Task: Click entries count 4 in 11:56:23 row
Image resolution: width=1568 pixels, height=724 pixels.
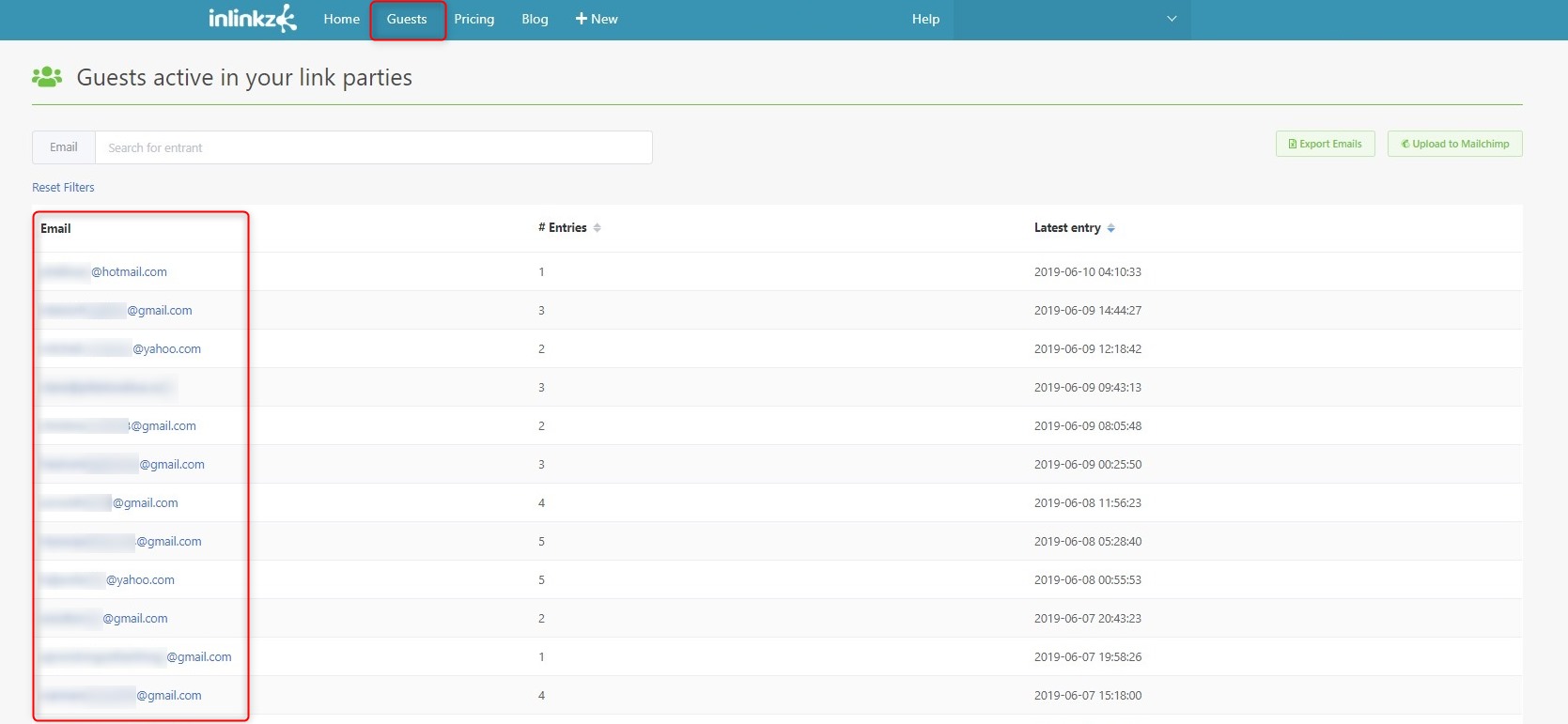Action: click(x=541, y=503)
